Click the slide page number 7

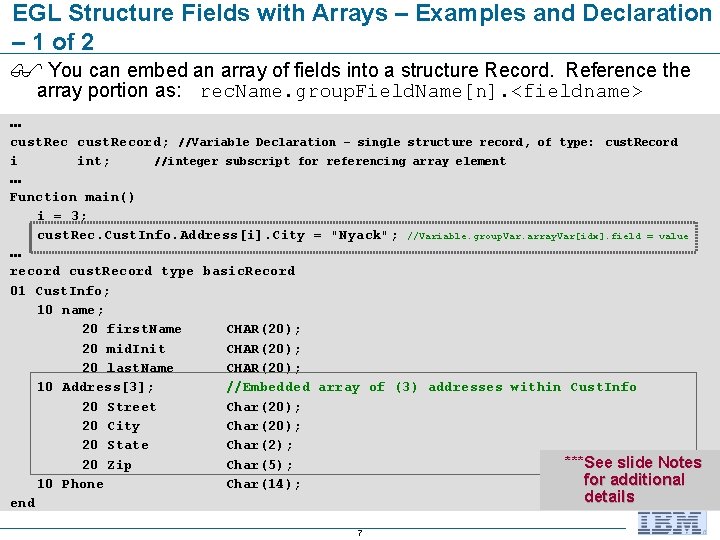(360, 533)
